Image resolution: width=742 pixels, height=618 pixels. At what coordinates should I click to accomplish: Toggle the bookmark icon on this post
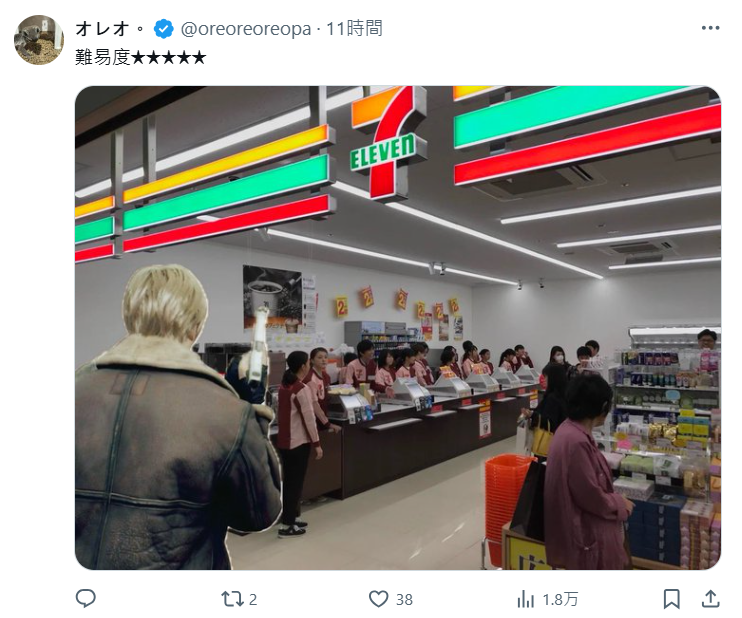[x=671, y=599]
